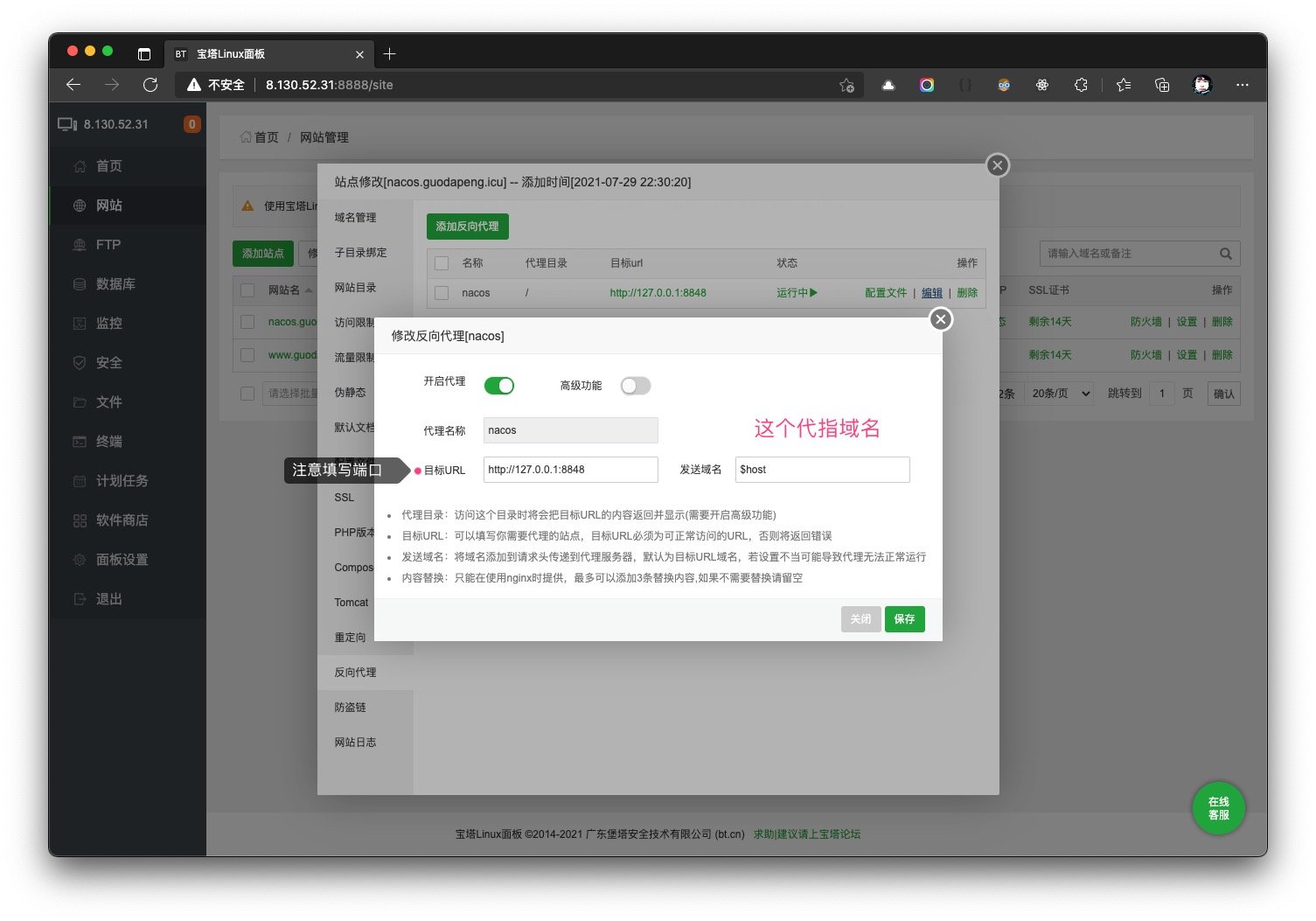Click the 添加反向代理 button
The height and width of the screenshot is (921, 1316).
pyautogui.click(x=467, y=227)
